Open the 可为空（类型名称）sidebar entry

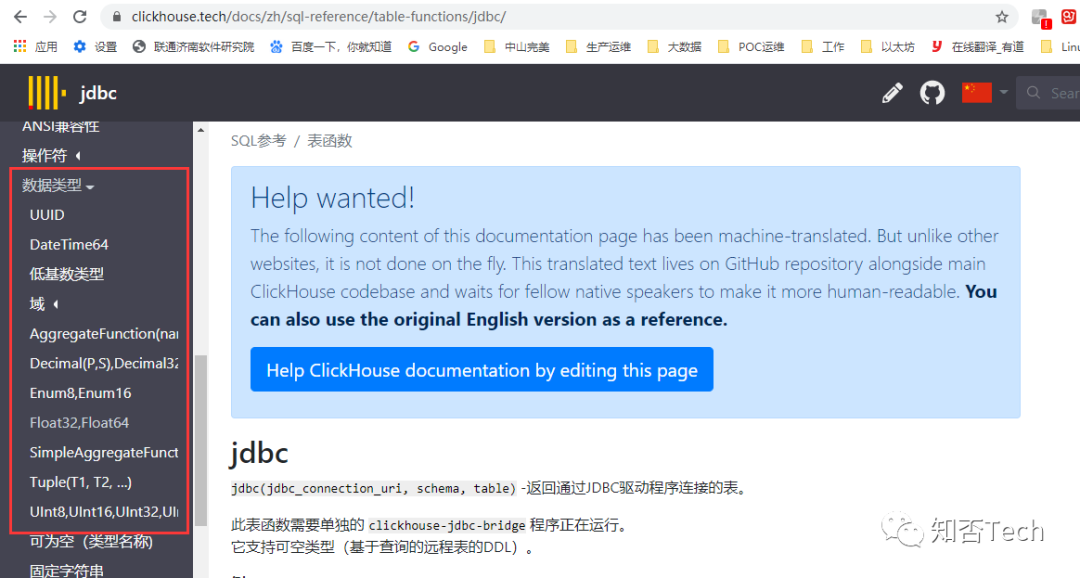[x=91, y=541]
